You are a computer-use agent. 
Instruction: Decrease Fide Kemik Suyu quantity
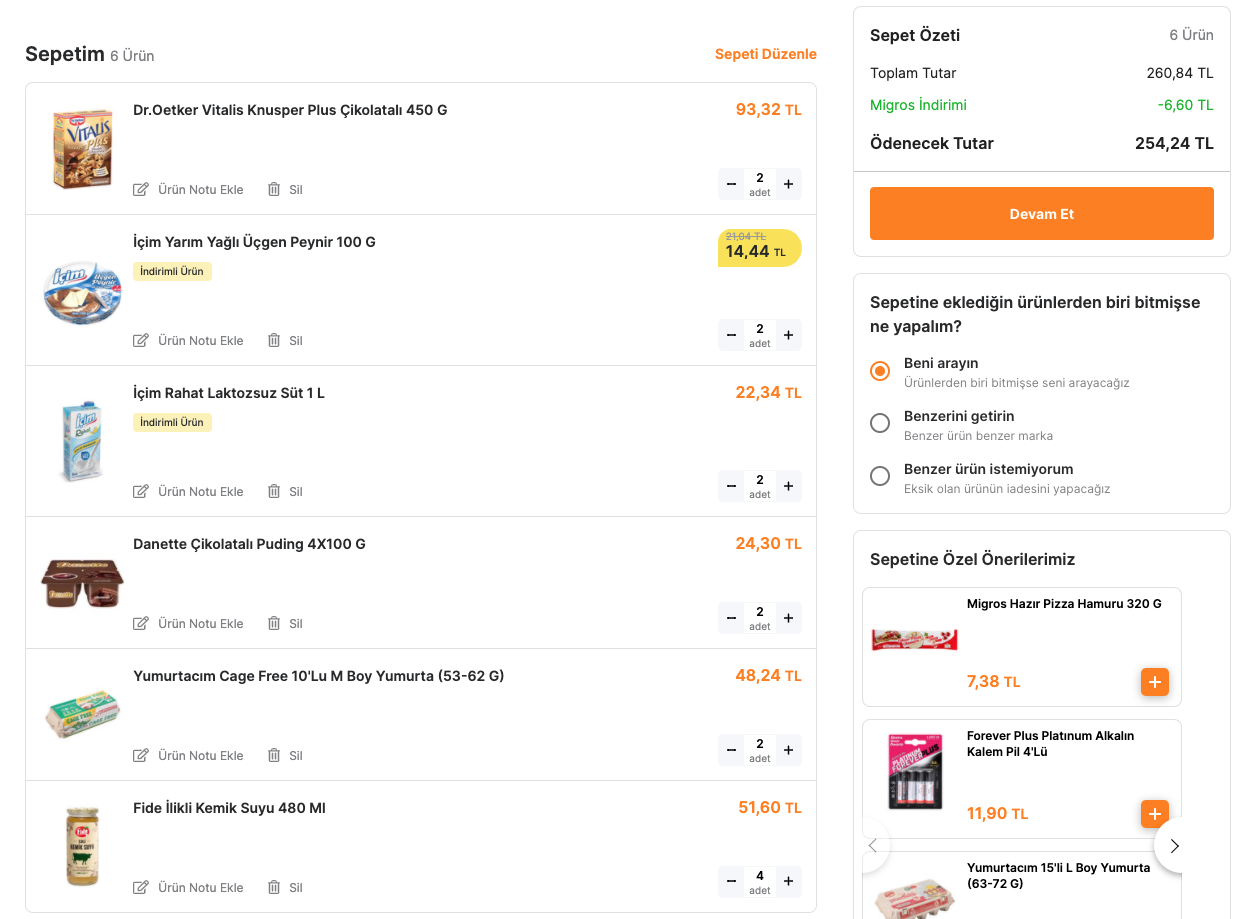tap(731, 881)
